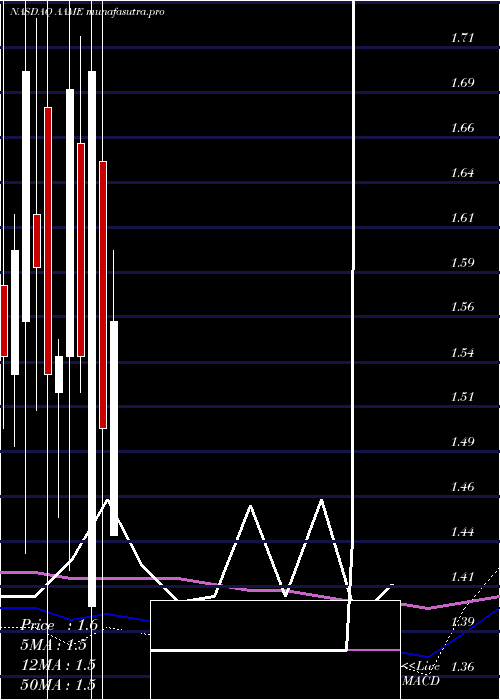Click the 1.51 price label
500x700 pixels.
coord(462,397)
